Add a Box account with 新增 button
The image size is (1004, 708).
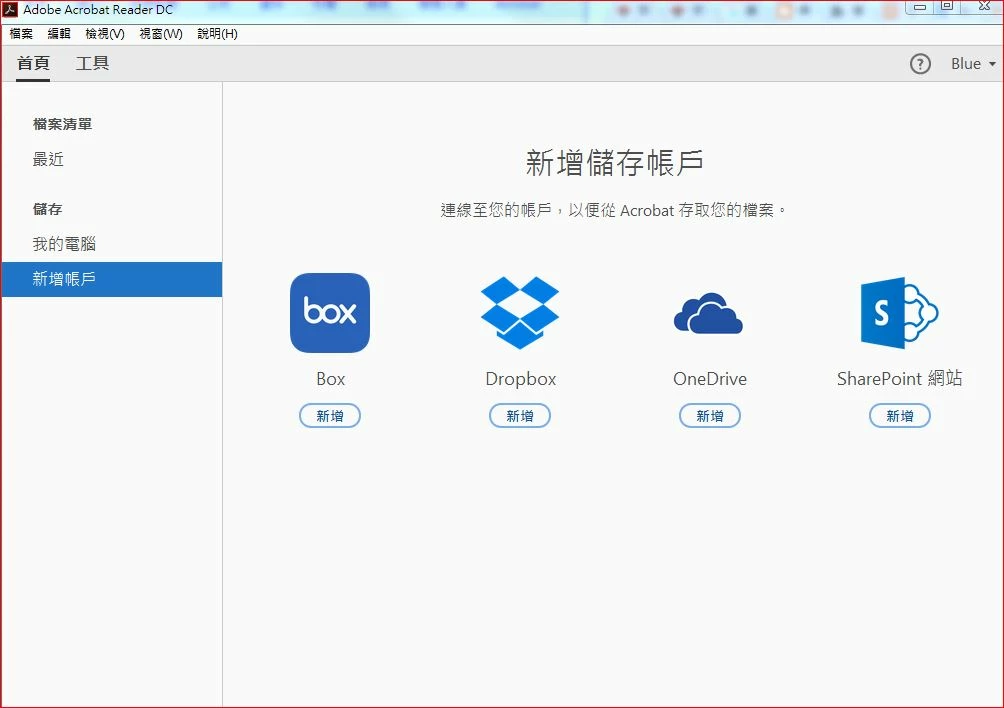click(330, 416)
